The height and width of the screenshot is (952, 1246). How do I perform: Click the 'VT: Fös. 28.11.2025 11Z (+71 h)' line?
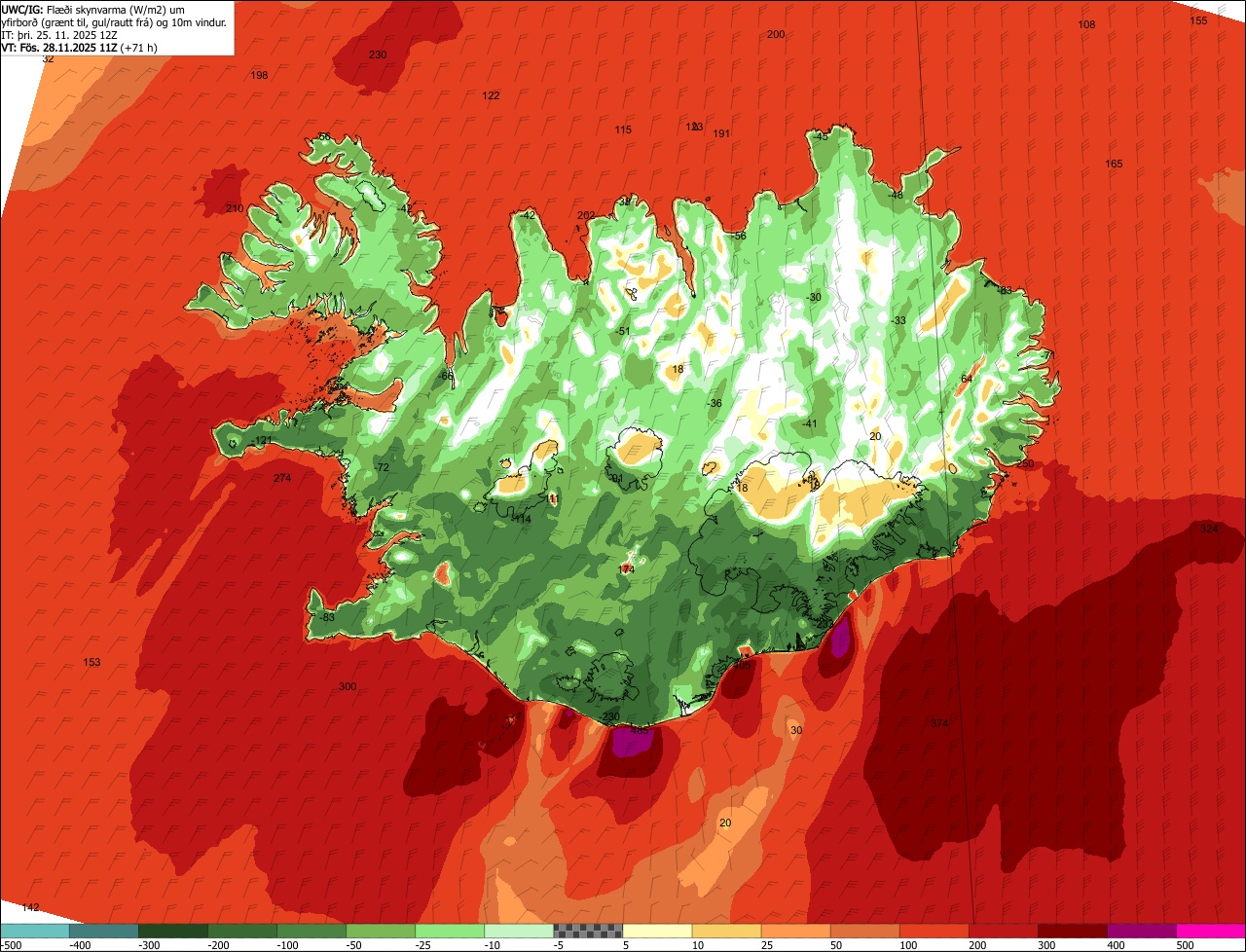tap(80, 47)
